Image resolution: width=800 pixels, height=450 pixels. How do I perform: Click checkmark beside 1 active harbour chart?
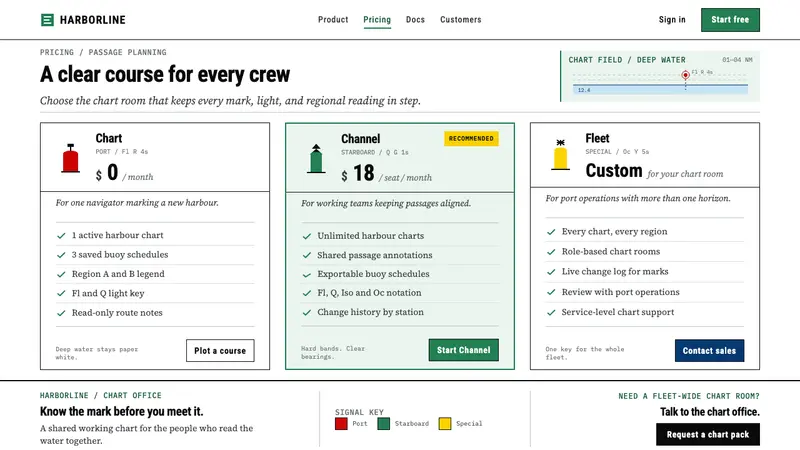[61, 236]
